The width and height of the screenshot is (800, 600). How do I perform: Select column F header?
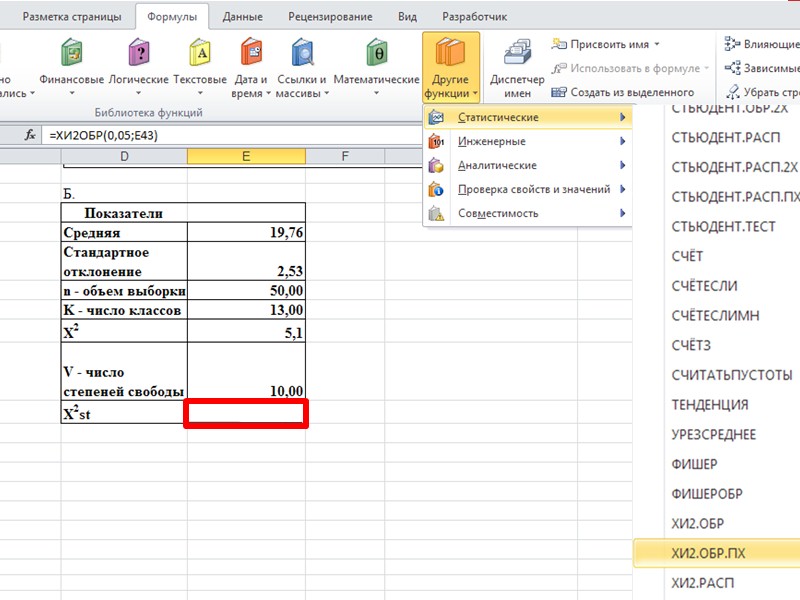click(x=345, y=156)
